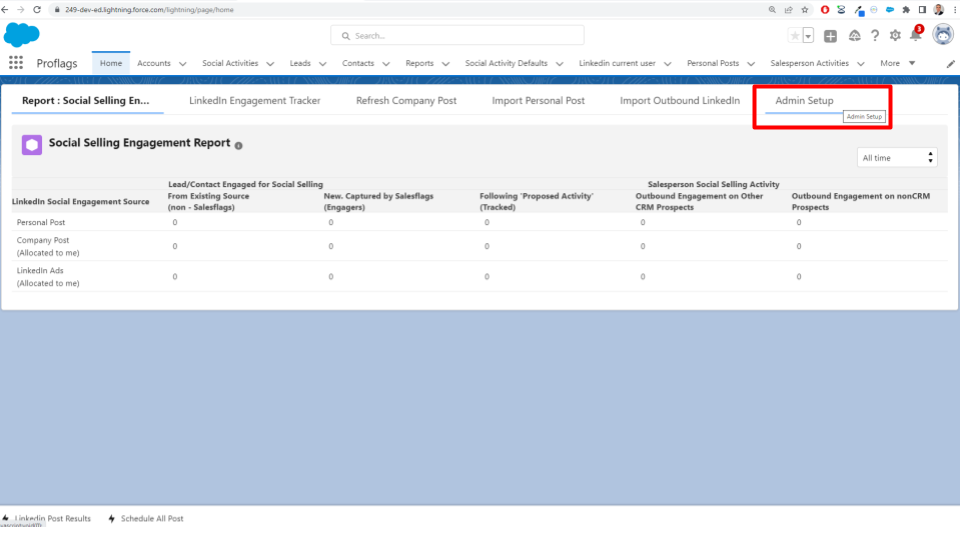Expand the Accounts nav dropdown chevron

tap(182, 64)
